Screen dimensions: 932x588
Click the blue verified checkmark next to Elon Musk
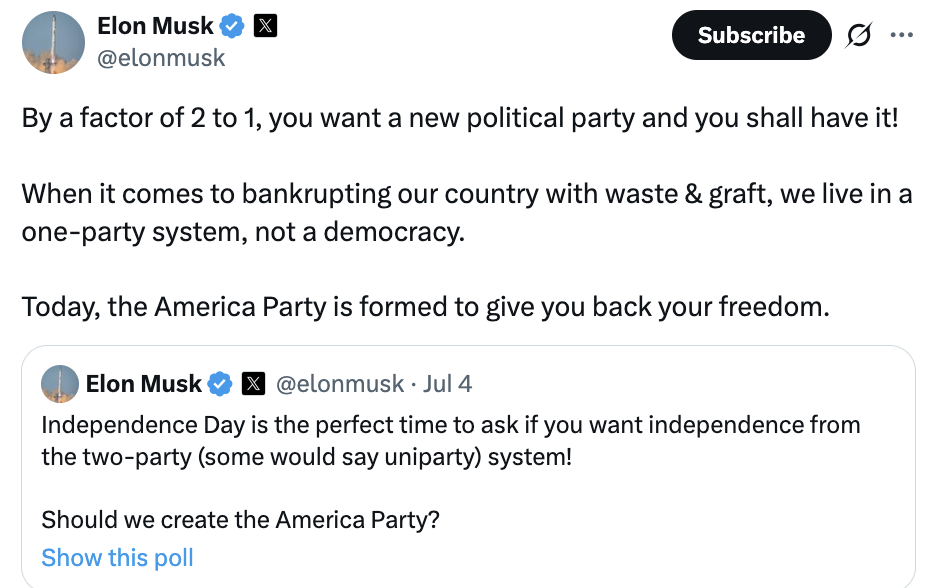[229, 25]
